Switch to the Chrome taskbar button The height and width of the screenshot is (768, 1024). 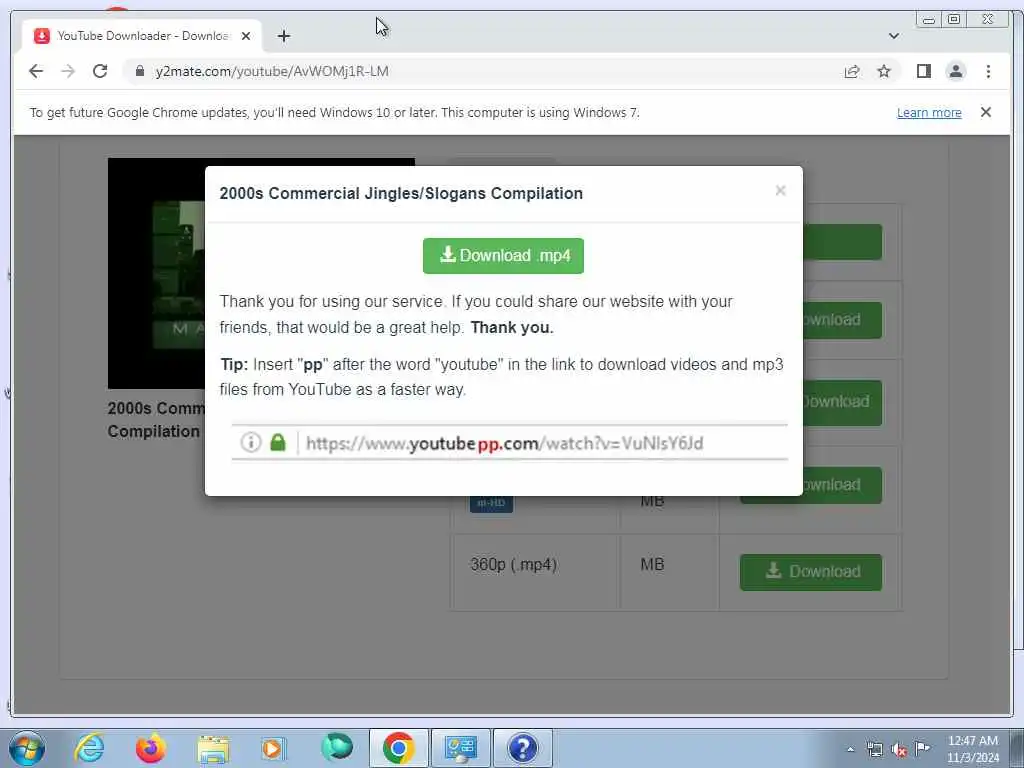pyautogui.click(x=398, y=748)
